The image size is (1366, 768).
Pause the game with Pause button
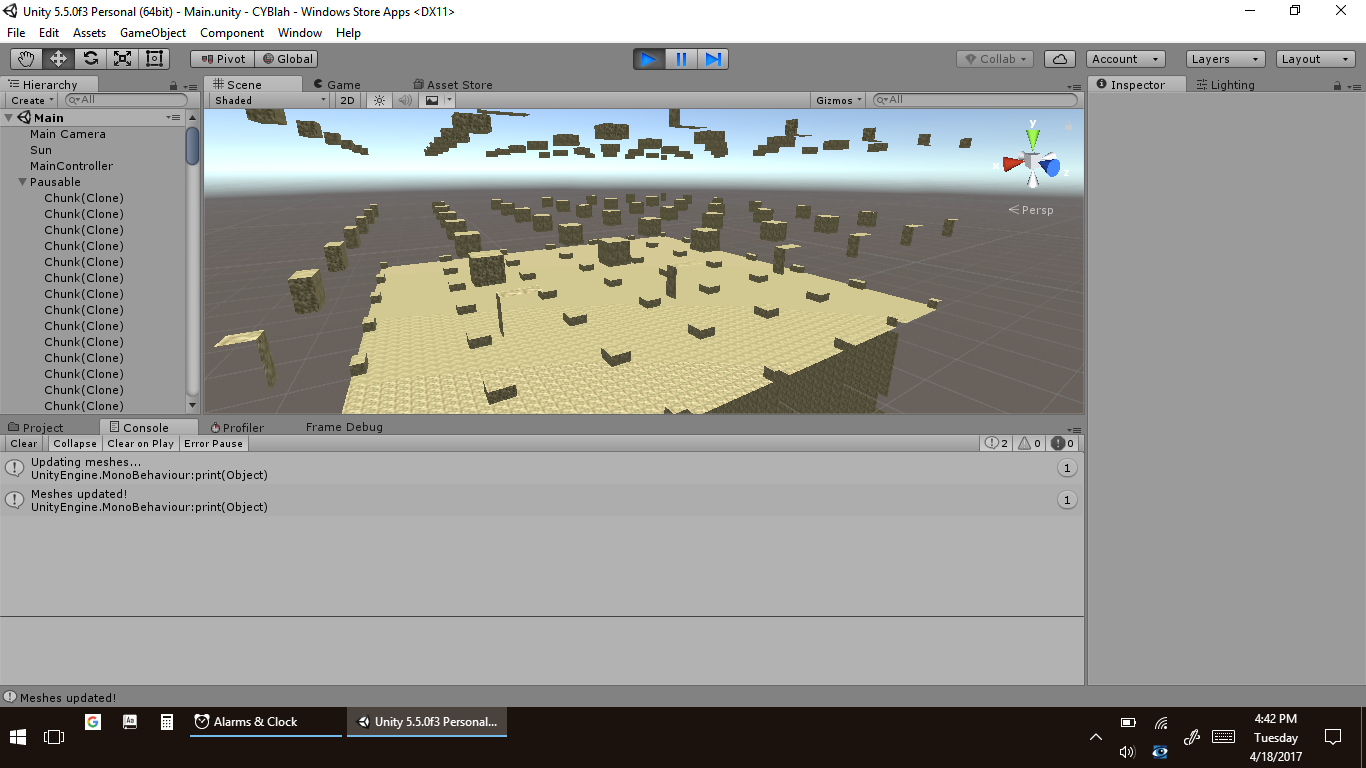[x=681, y=59]
